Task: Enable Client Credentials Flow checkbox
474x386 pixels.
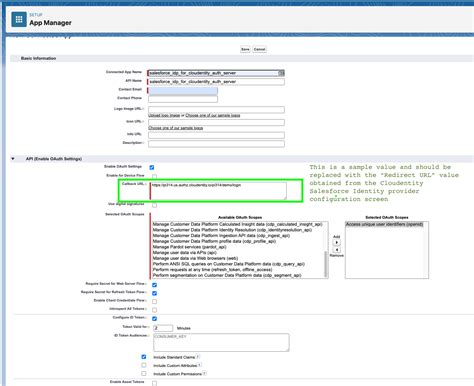Action: point(154,301)
